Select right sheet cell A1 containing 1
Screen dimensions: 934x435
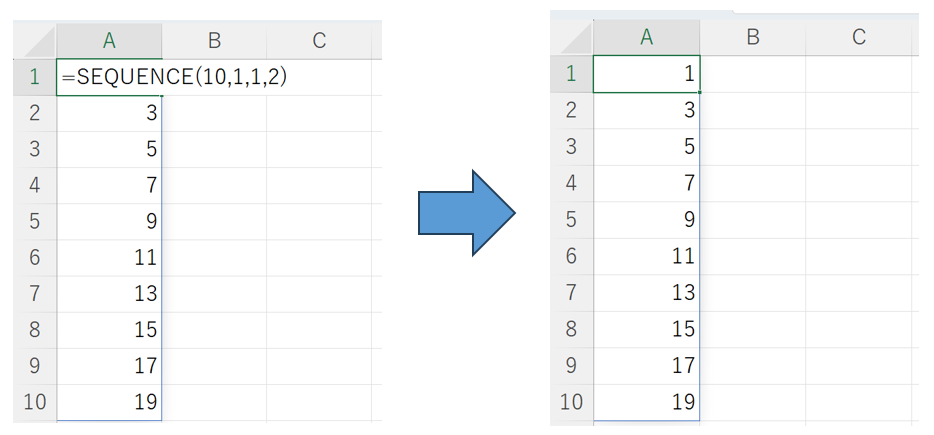646,74
